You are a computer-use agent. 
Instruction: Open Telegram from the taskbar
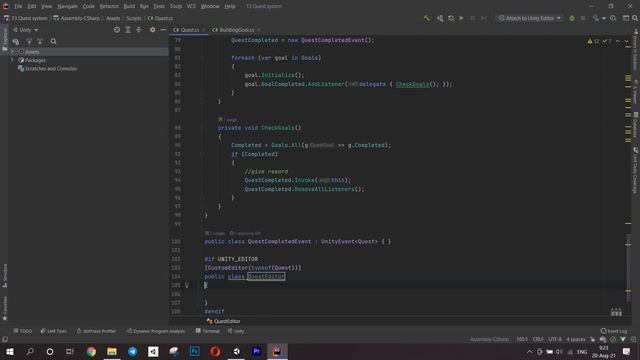click(x=133, y=351)
